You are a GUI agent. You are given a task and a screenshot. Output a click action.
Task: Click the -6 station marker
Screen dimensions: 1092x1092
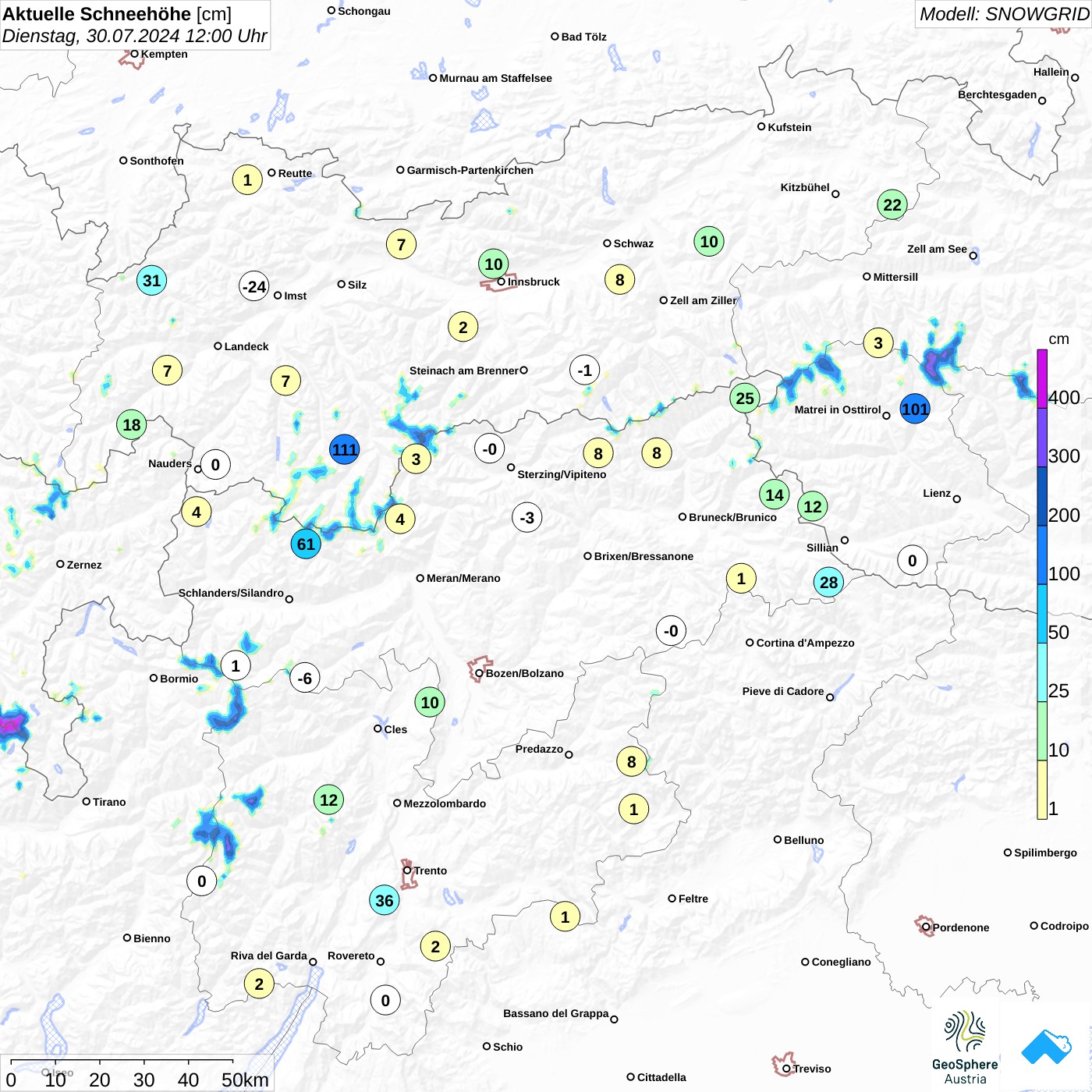coord(305,678)
